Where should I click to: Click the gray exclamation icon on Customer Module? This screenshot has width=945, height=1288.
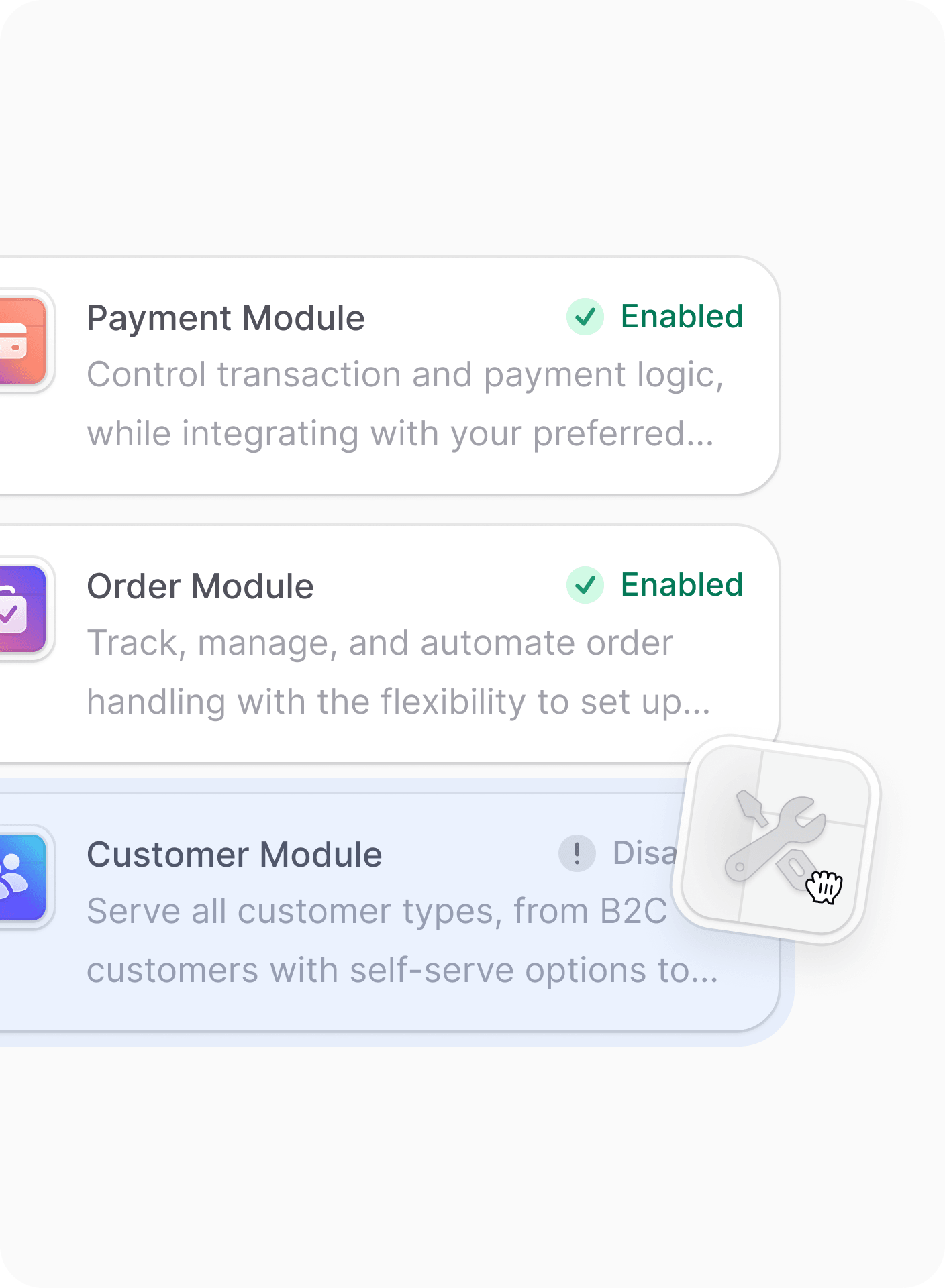577,853
